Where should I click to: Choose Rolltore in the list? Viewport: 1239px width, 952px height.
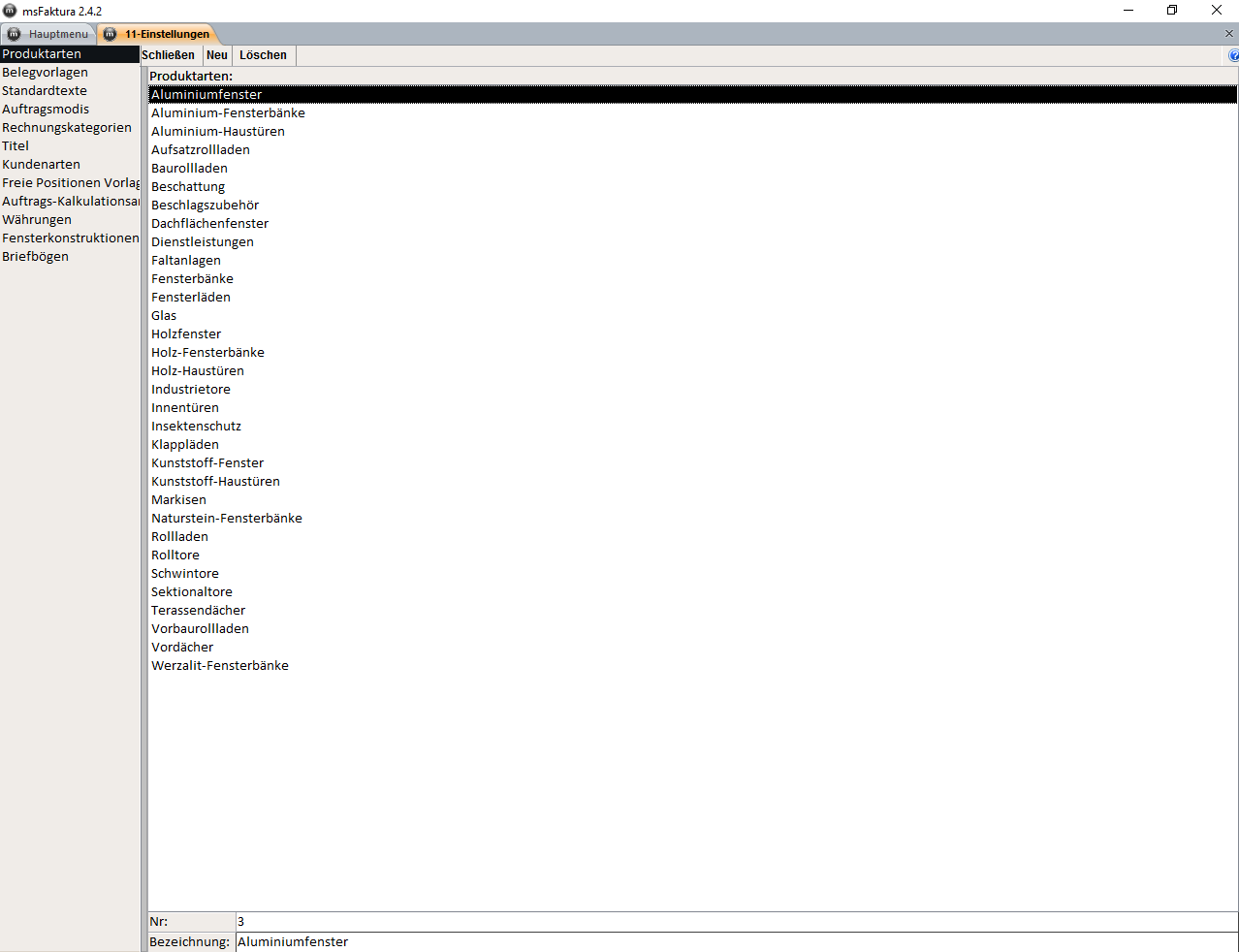[693, 555]
